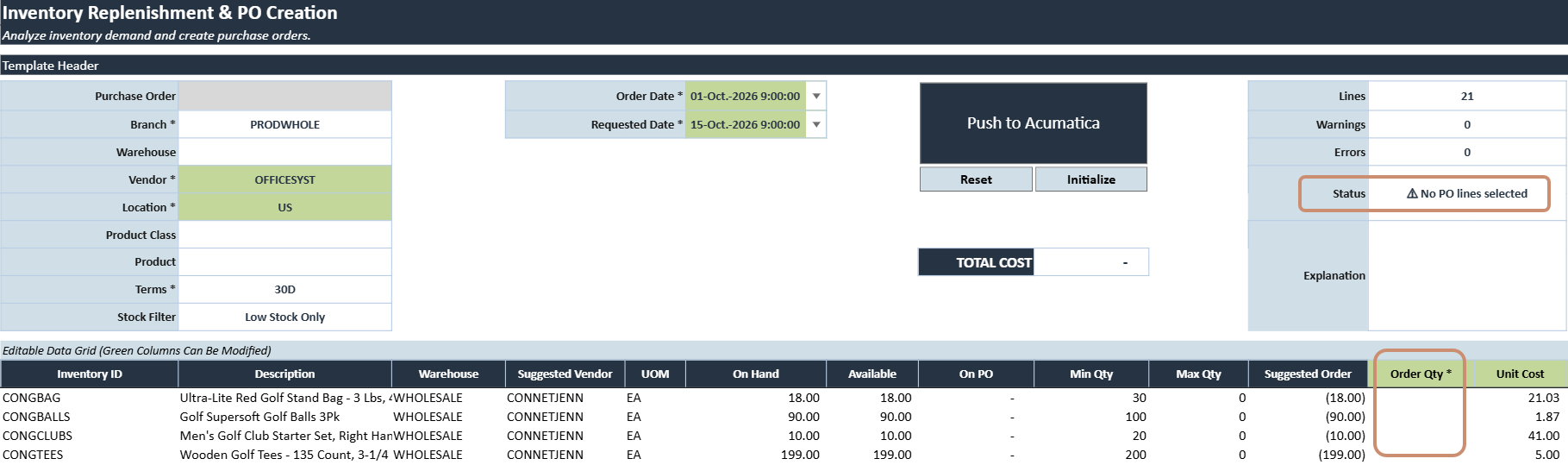
Task: Click the warning icon in Status
Action: tap(1412, 193)
